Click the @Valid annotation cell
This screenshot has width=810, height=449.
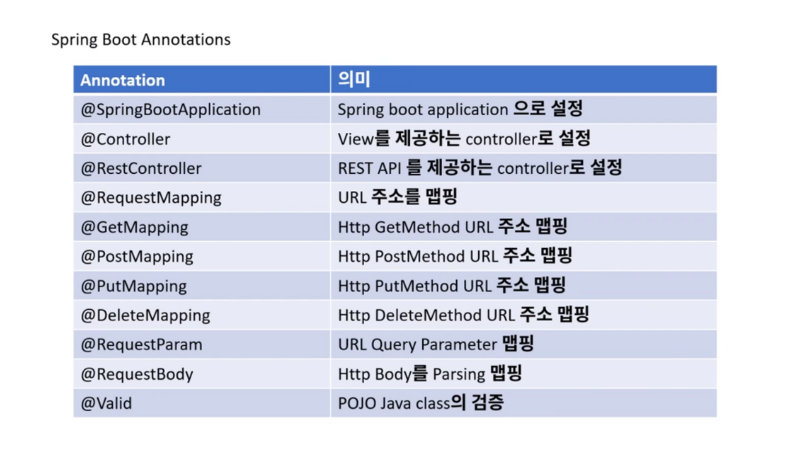[201, 403]
